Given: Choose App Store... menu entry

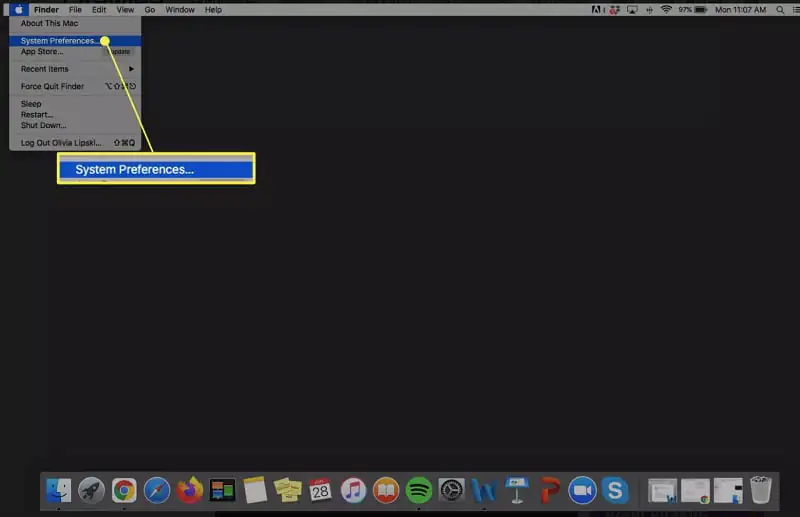Looking at the screenshot, I should click(x=75, y=52).
